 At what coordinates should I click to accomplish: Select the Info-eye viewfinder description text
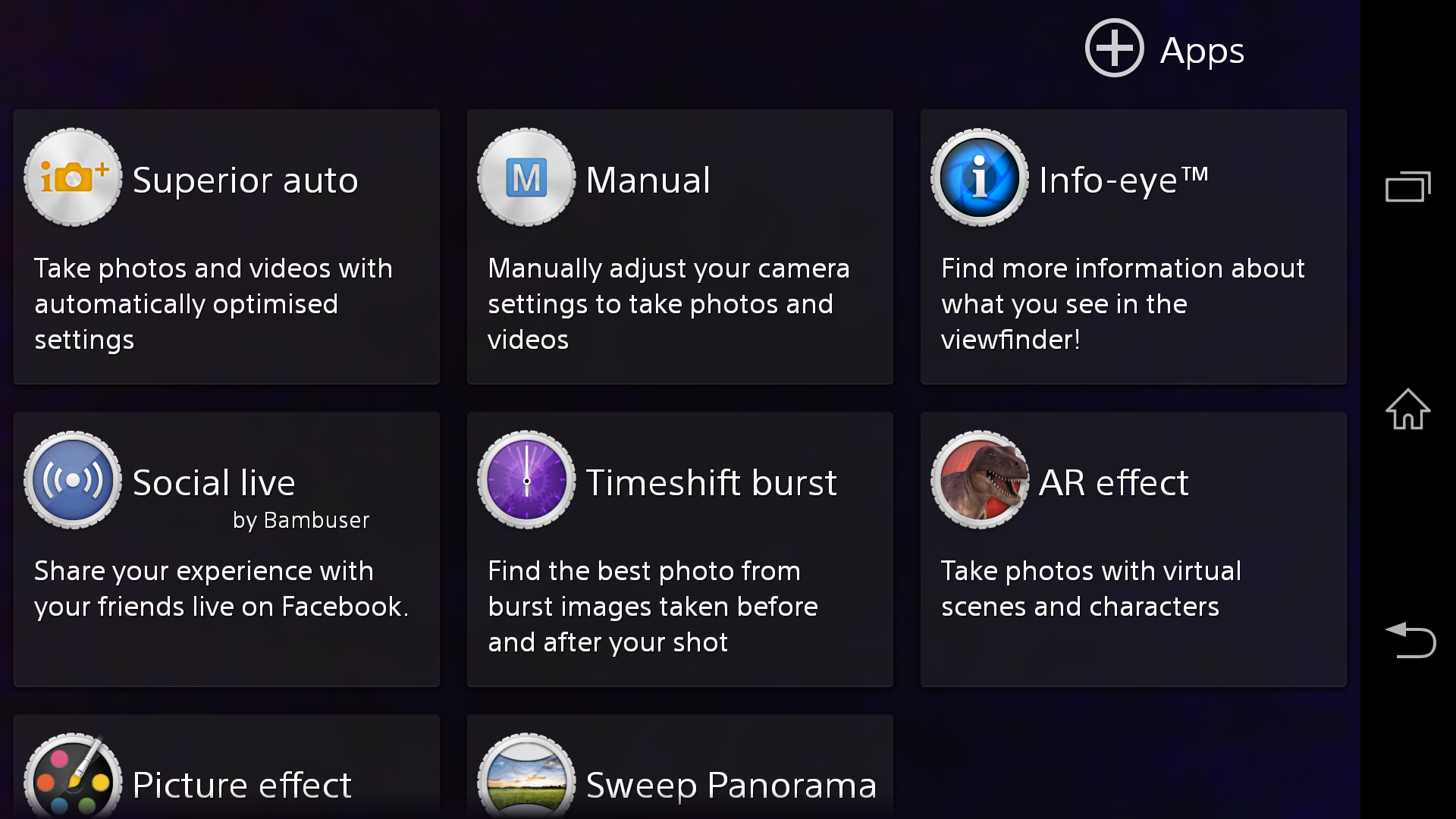1122,304
